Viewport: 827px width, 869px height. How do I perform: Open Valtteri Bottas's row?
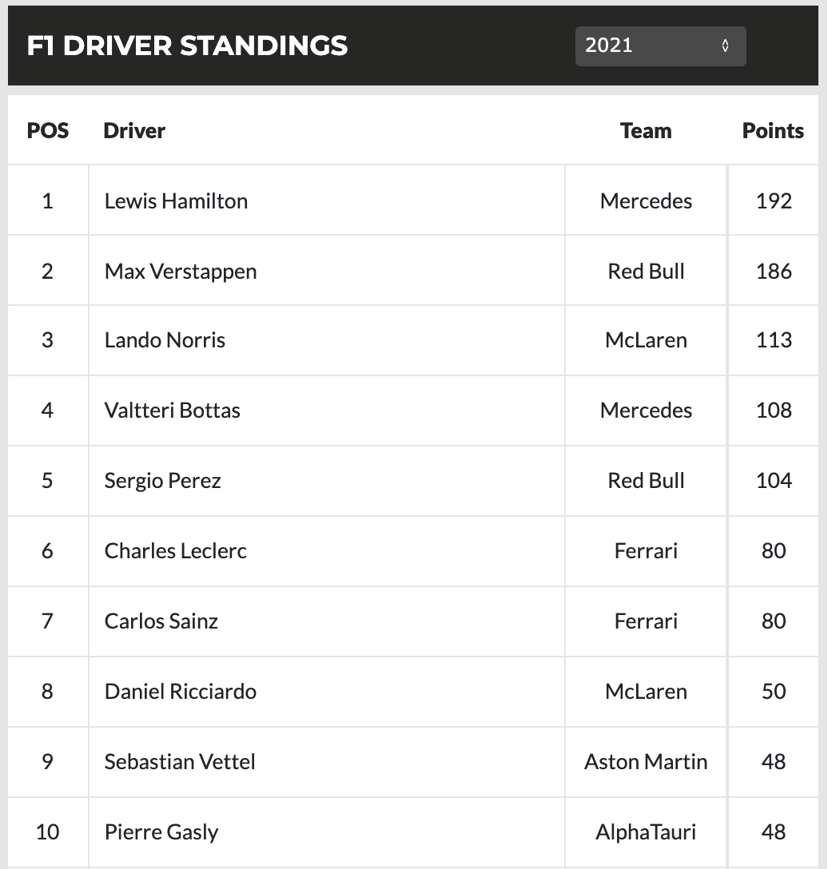click(x=172, y=410)
